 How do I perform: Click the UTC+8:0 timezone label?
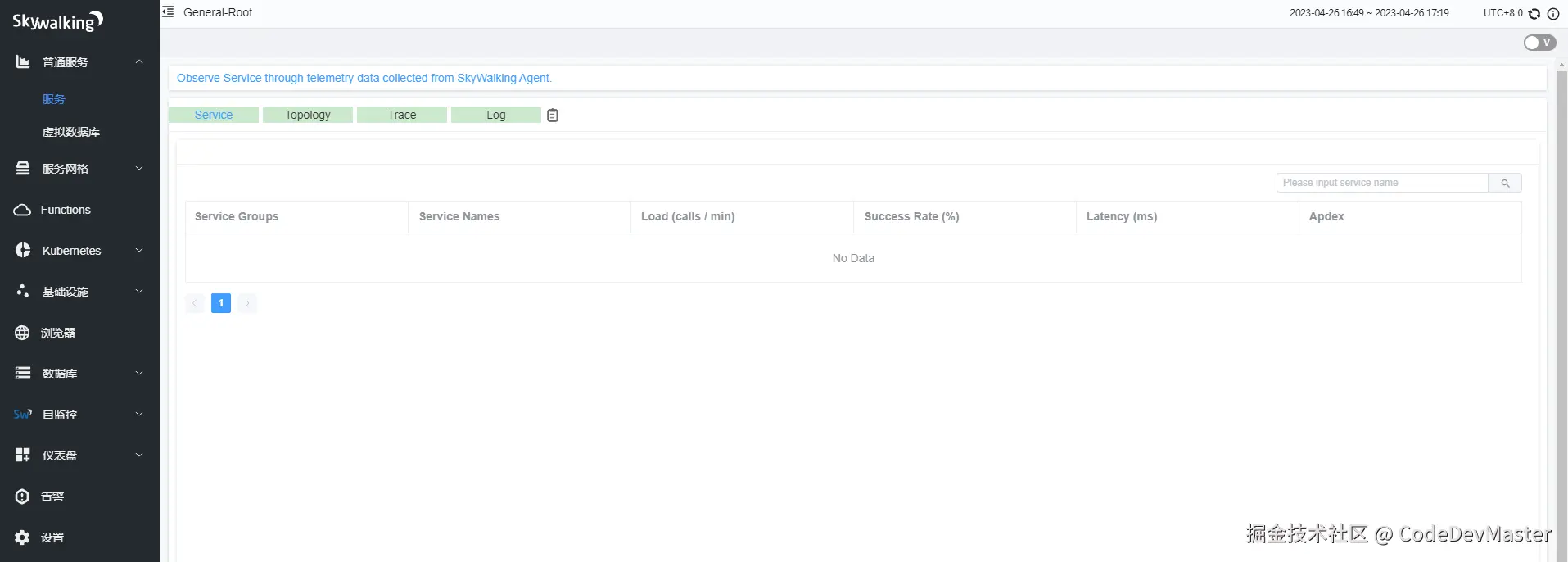point(1503,13)
